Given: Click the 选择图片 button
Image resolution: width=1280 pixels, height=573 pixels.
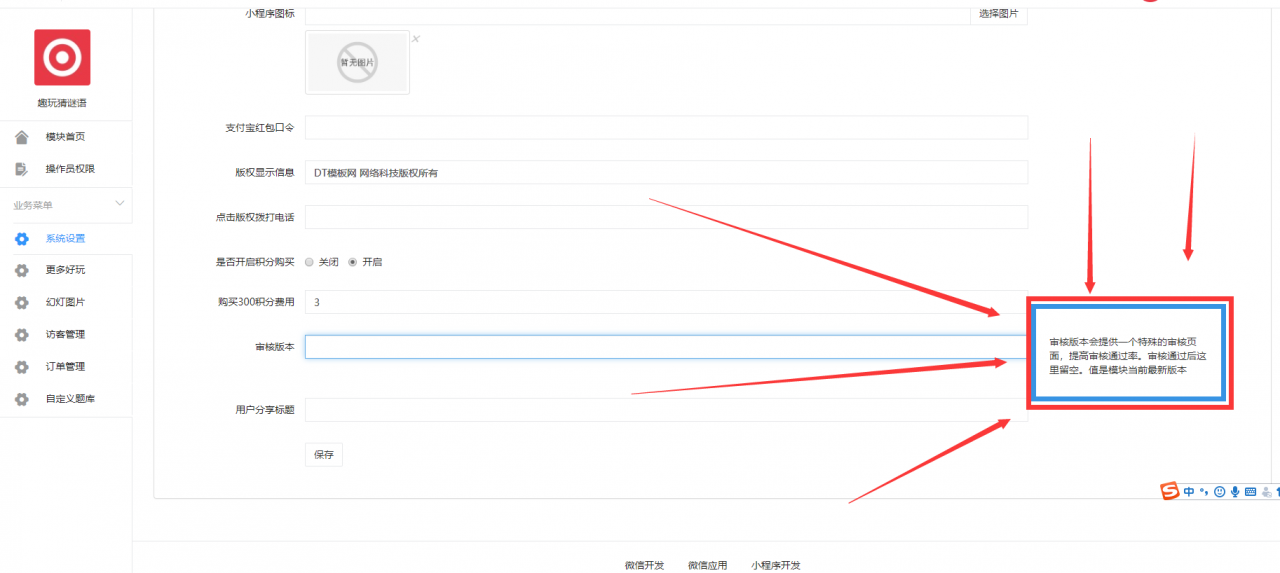Looking at the screenshot, I should coord(999,14).
